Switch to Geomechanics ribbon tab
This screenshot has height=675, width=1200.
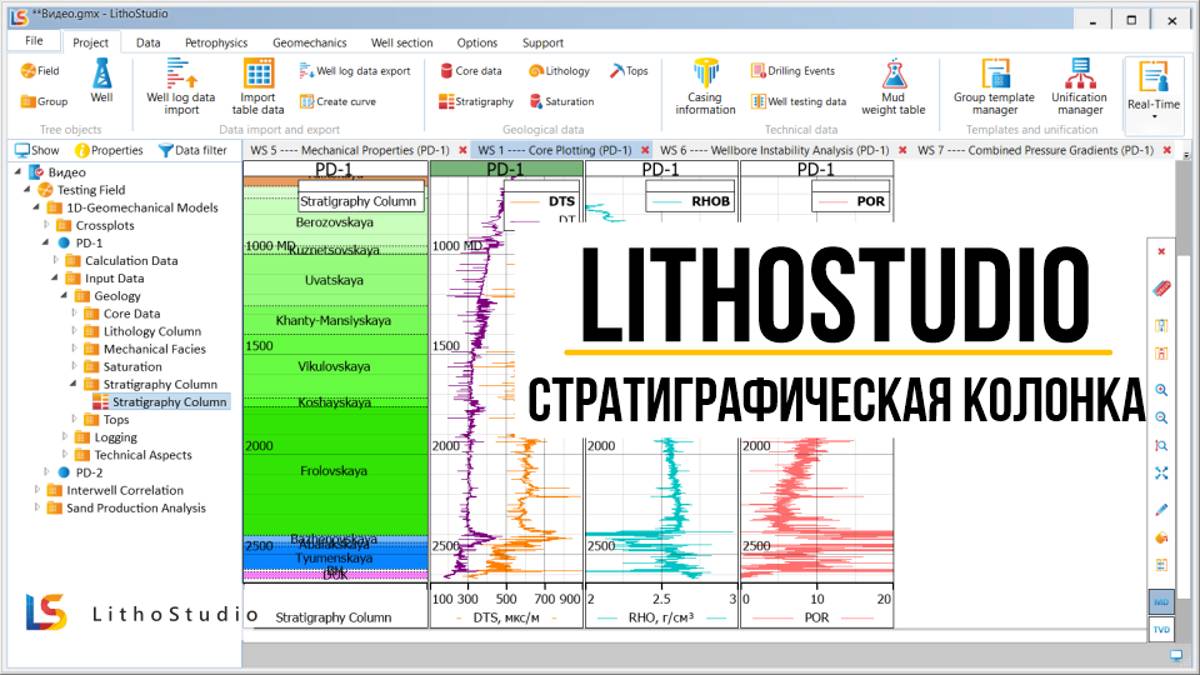[310, 43]
